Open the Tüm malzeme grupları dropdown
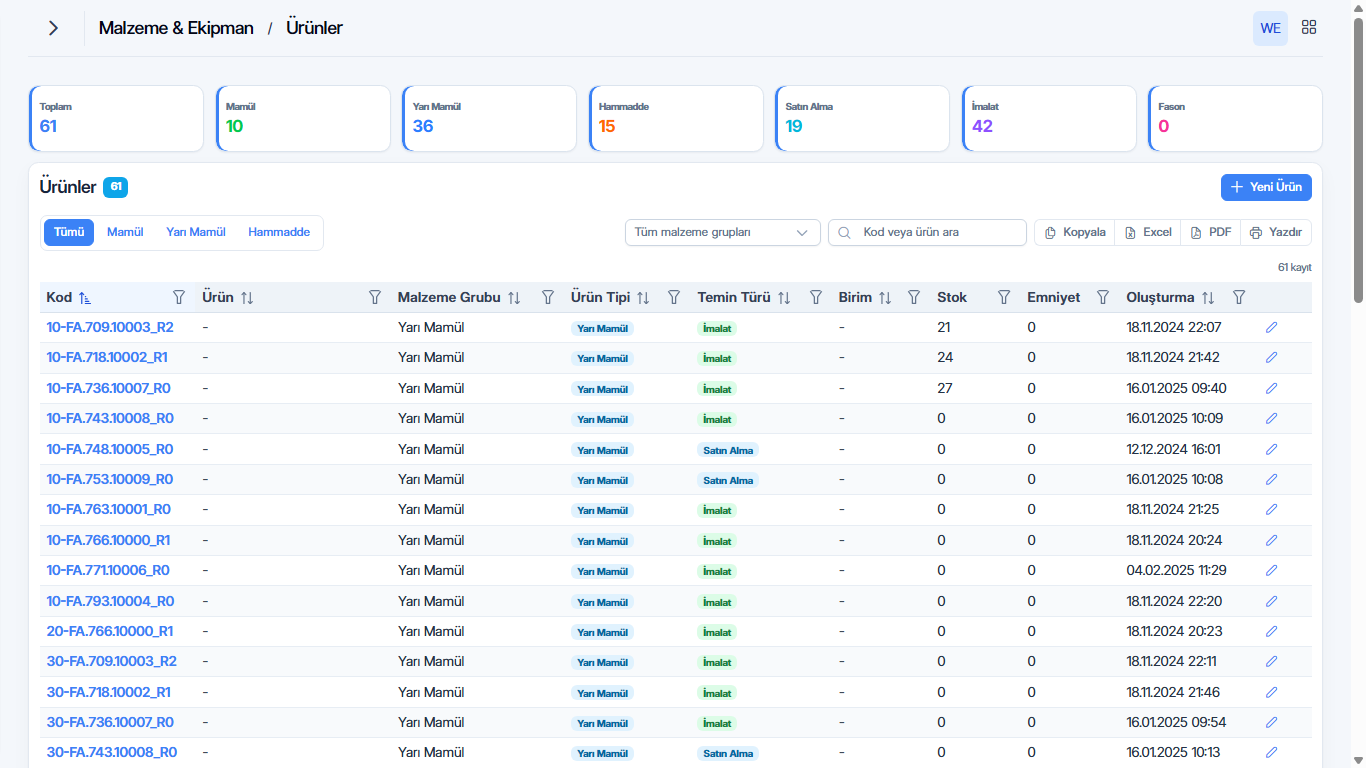Viewport: 1366px width, 768px height. coord(722,232)
